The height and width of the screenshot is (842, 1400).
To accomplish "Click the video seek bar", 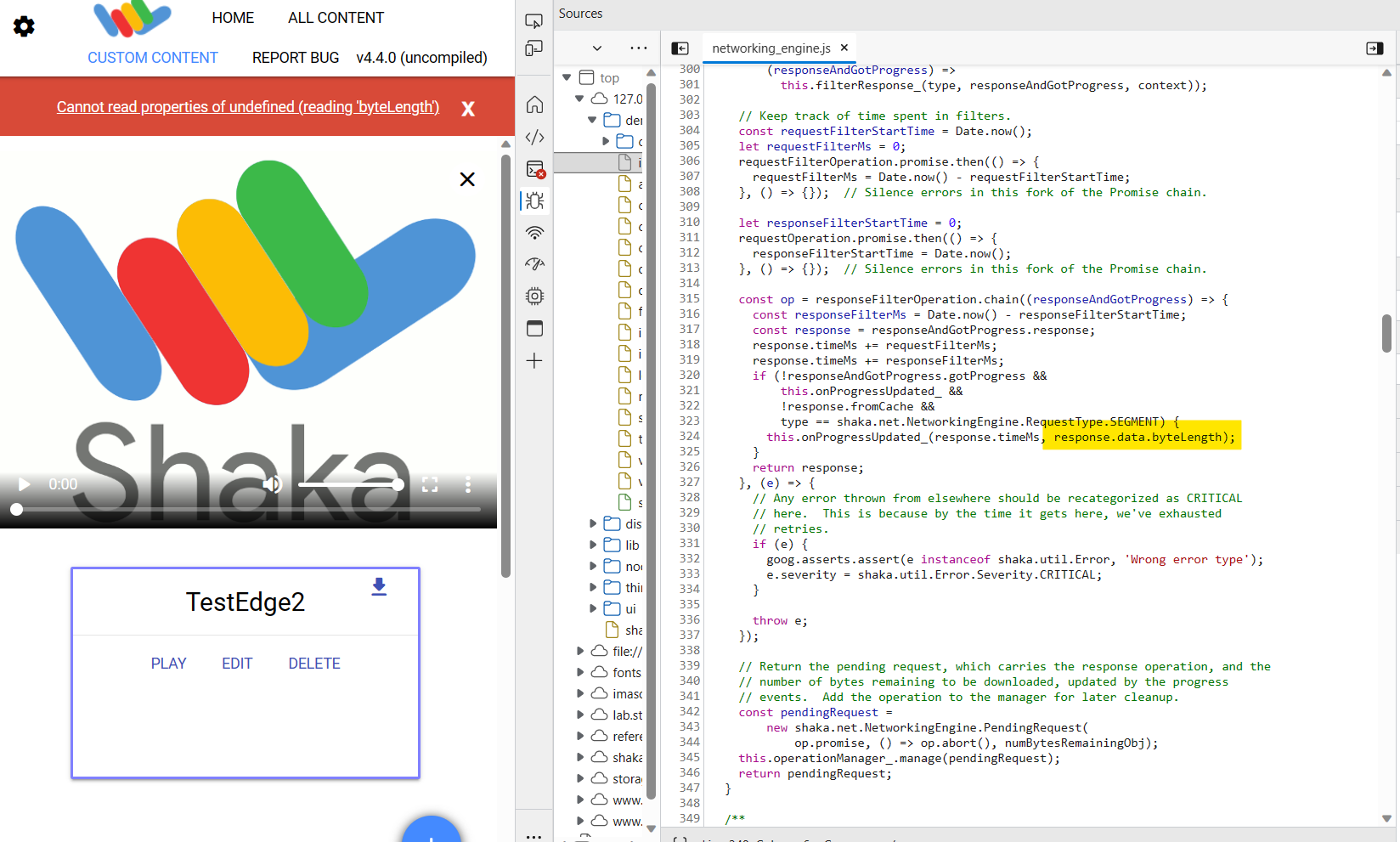I will click(x=248, y=509).
